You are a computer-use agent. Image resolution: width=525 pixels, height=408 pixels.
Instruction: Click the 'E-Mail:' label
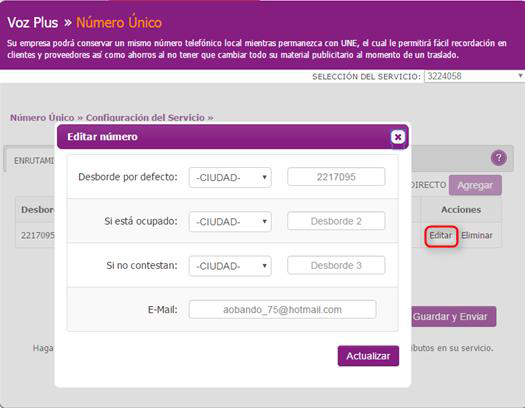pos(162,310)
